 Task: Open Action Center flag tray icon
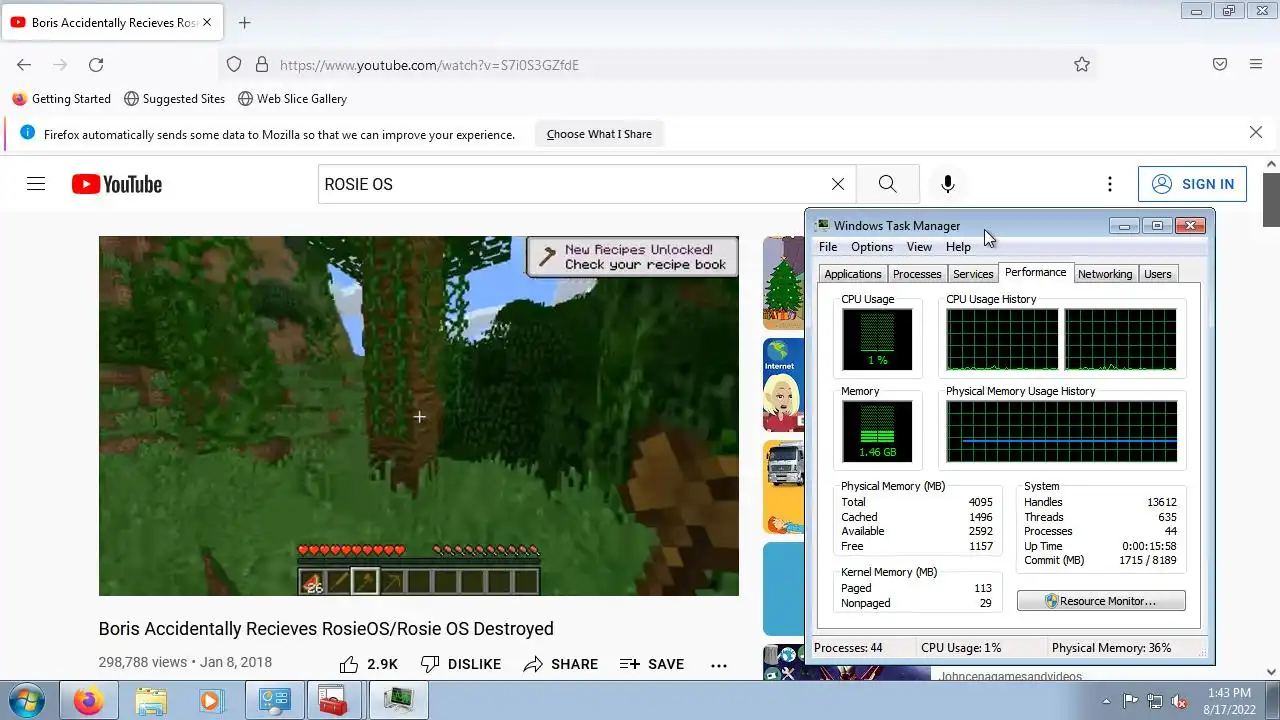coord(1130,701)
